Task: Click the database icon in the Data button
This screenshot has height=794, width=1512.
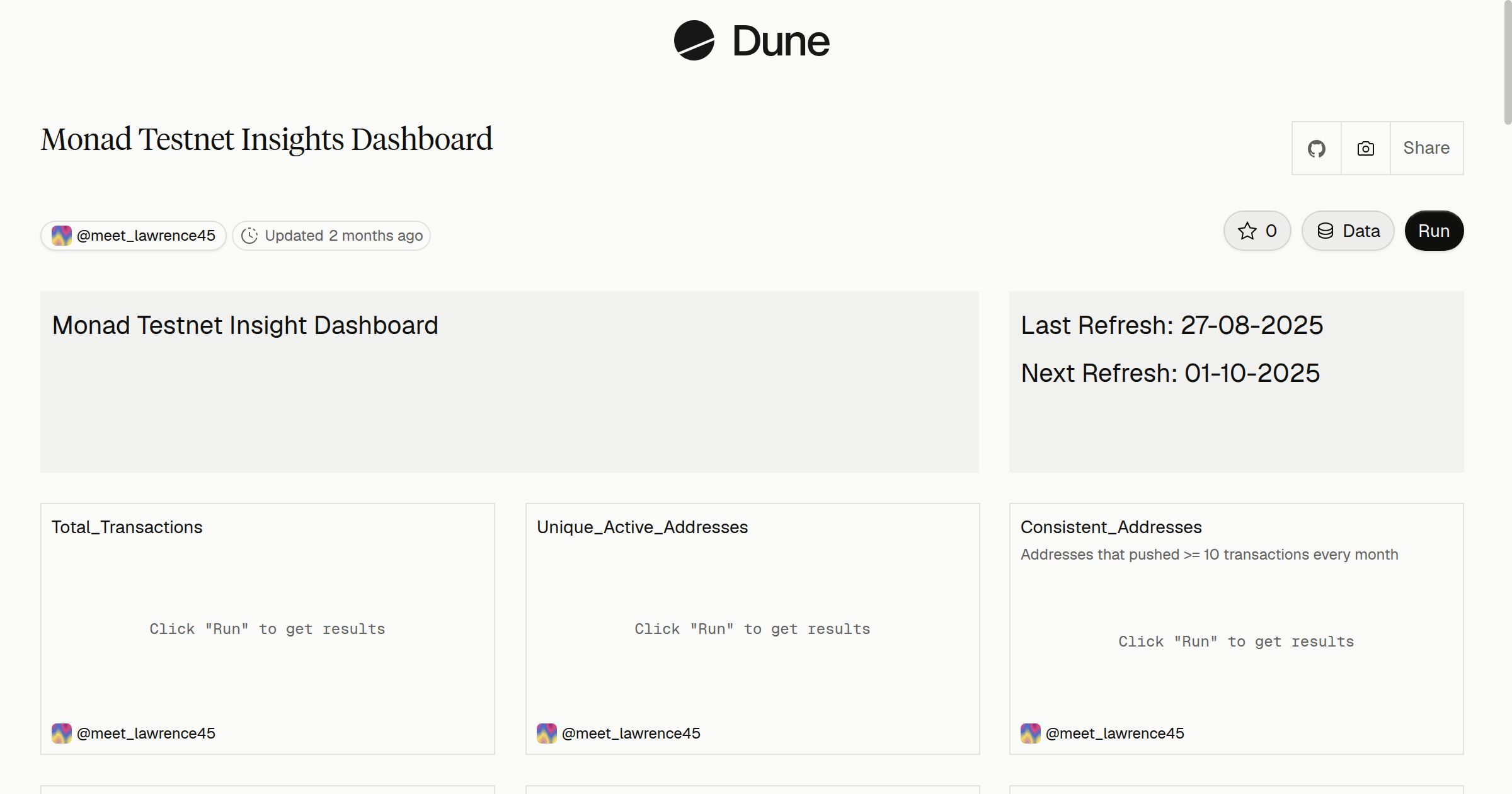Action: (1326, 231)
